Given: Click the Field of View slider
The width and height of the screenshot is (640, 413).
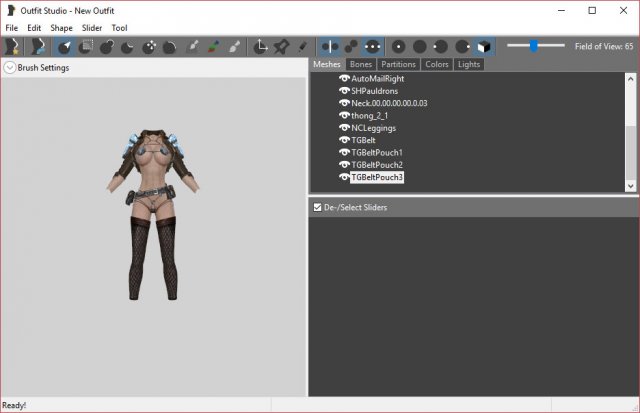Looking at the screenshot, I should pos(534,45).
